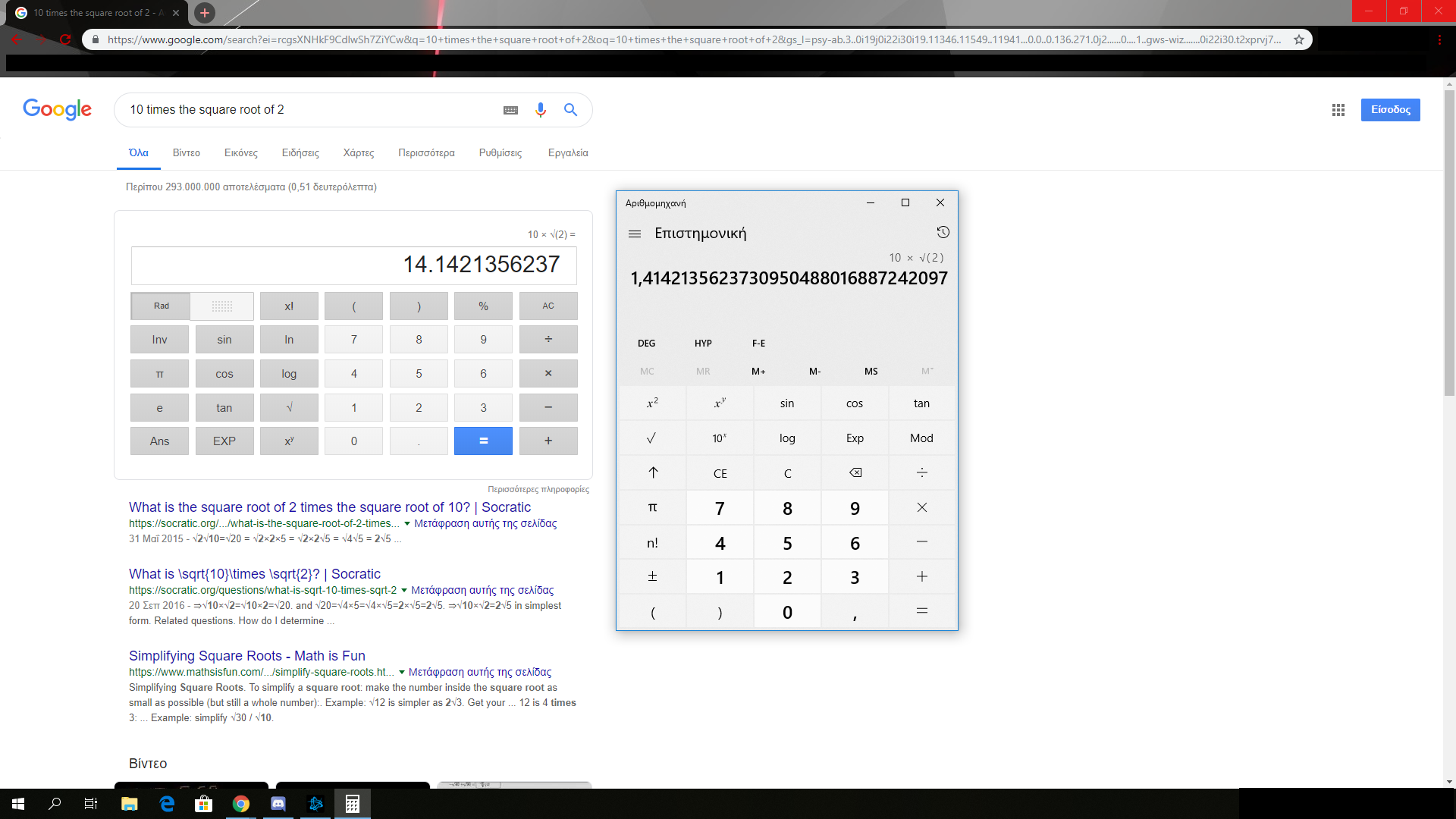The width and height of the screenshot is (1456, 819).
Task: Open the Εργαλεία search tools
Action: 568,152
